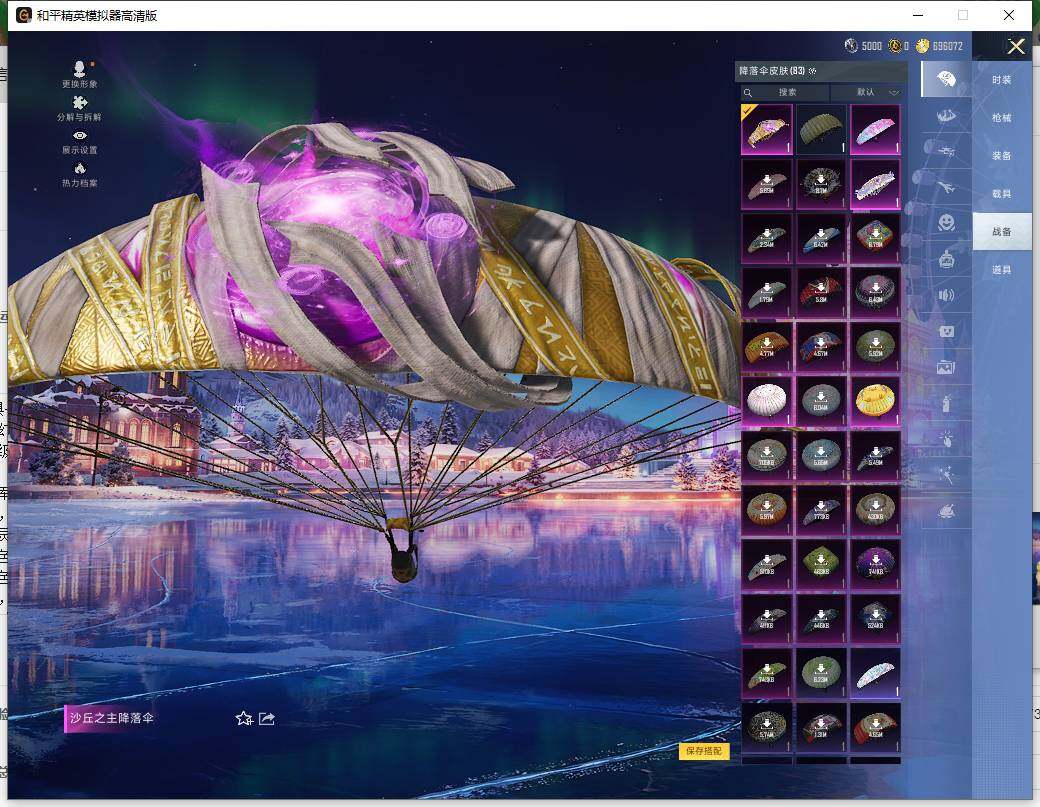1040x807 pixels.
Task: Minimize the emulator window
Action: [919, 15]
